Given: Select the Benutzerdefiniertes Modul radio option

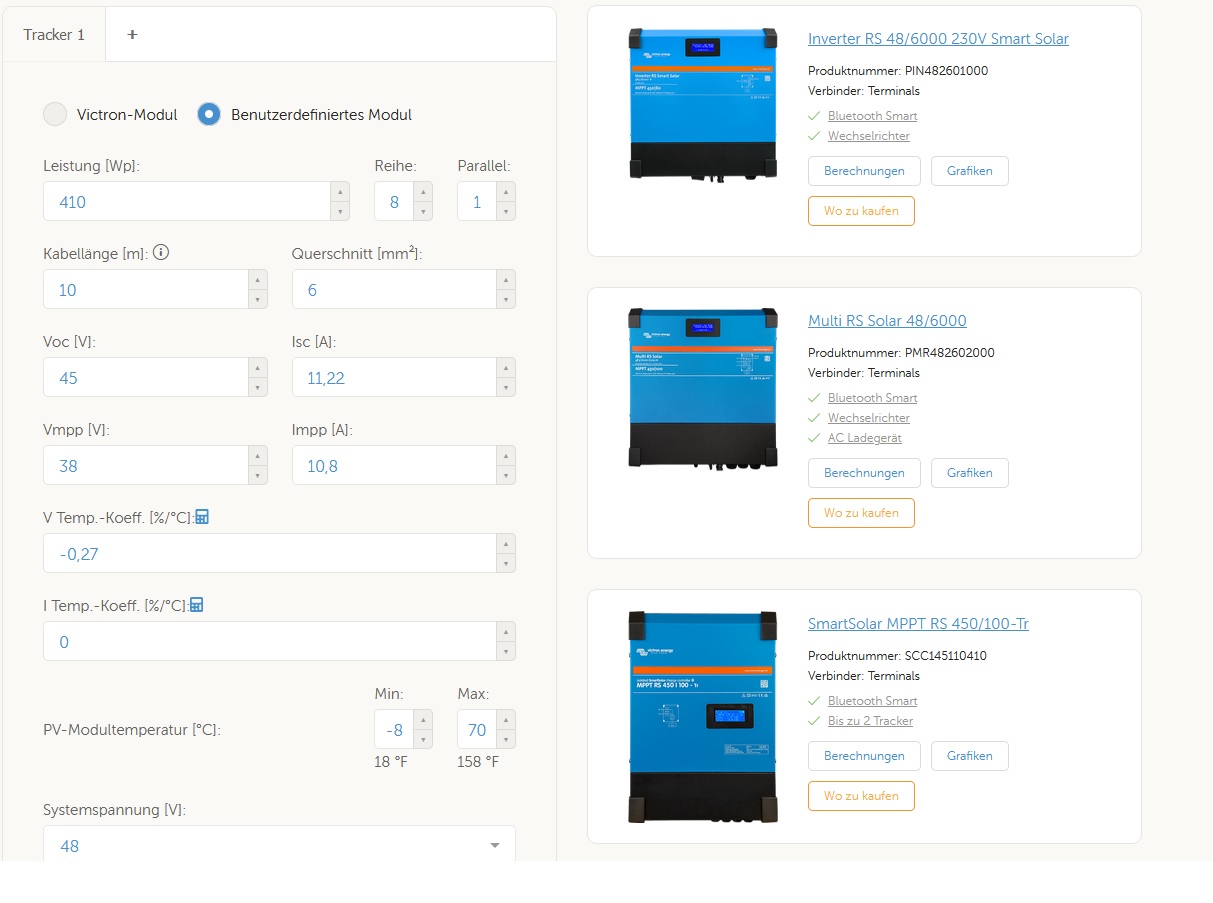Looking at the screenshot, I should [209, 114].
